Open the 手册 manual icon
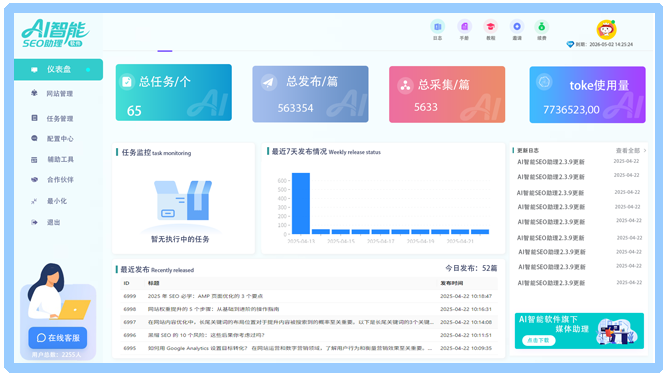663x378 pixels. (464, 27)
